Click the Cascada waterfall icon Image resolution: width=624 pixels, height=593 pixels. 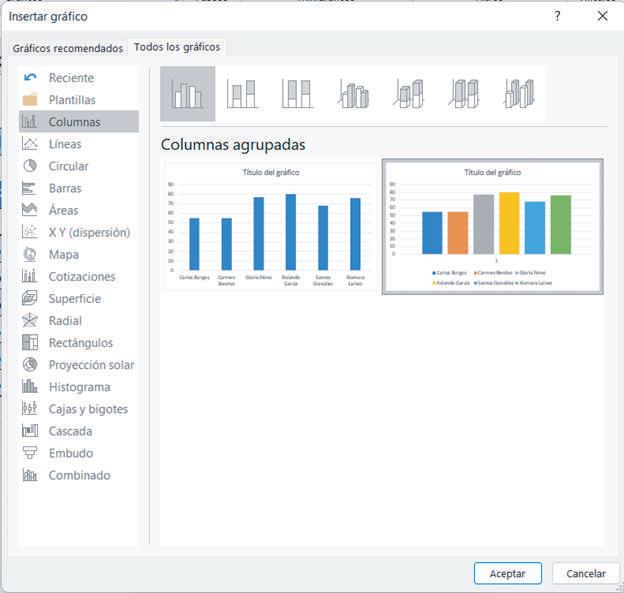[x=30, y=431]
